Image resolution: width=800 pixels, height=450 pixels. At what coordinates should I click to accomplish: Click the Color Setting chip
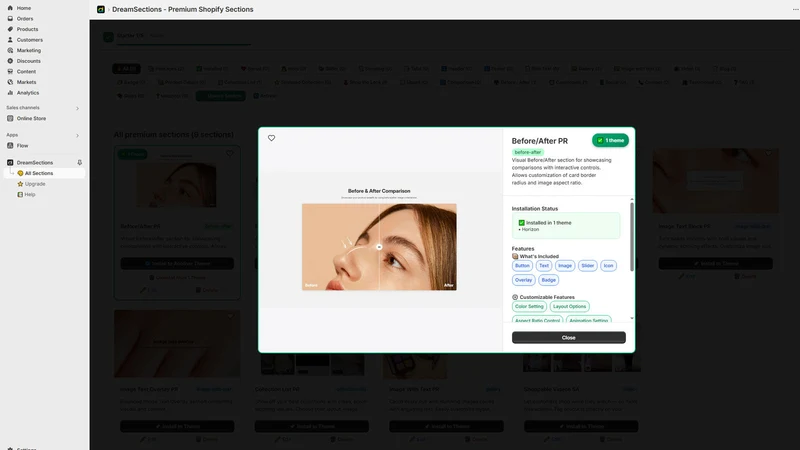[529, 307]
